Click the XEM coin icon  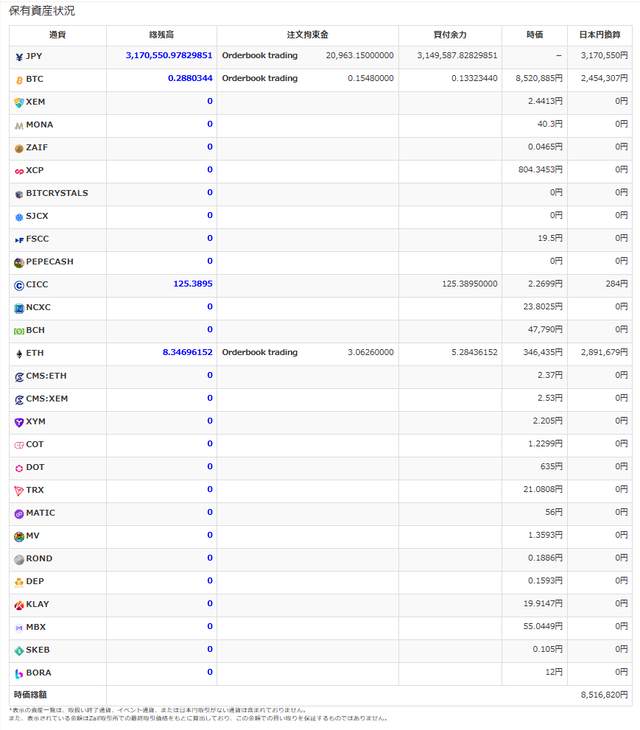pyautogui.click(x=19, y=103)
